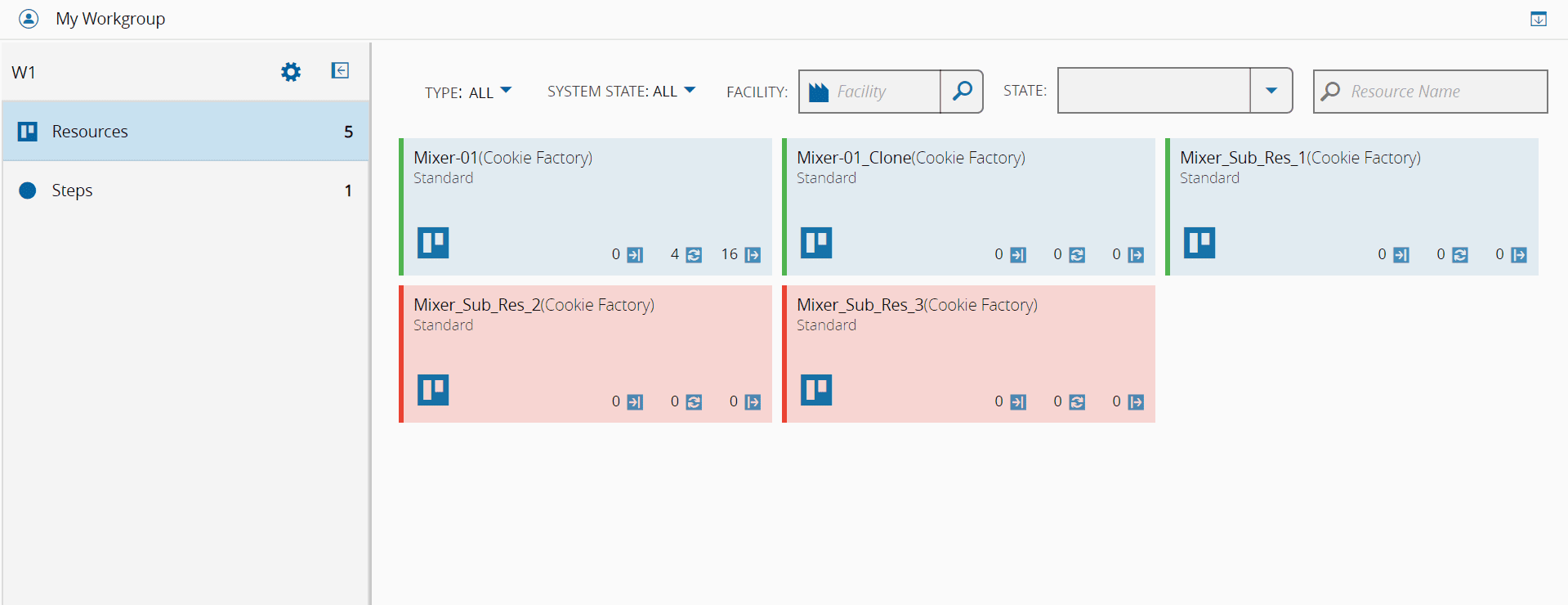Viewport: 1568px width, 605px height.
Task: Click Mixer_Sub_Res_3 in-process count icon
Action: pyautogui.click(x=1077, y=402)
